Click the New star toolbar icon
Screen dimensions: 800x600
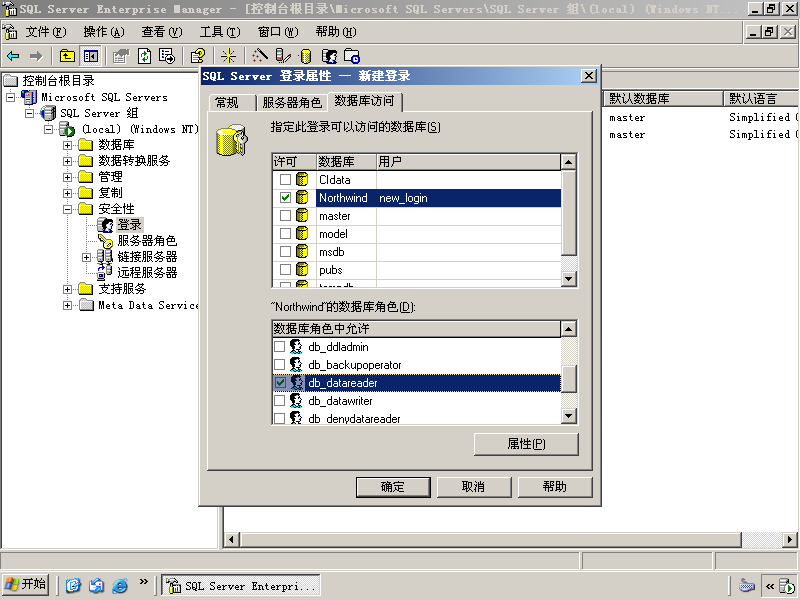coord(228,56)
